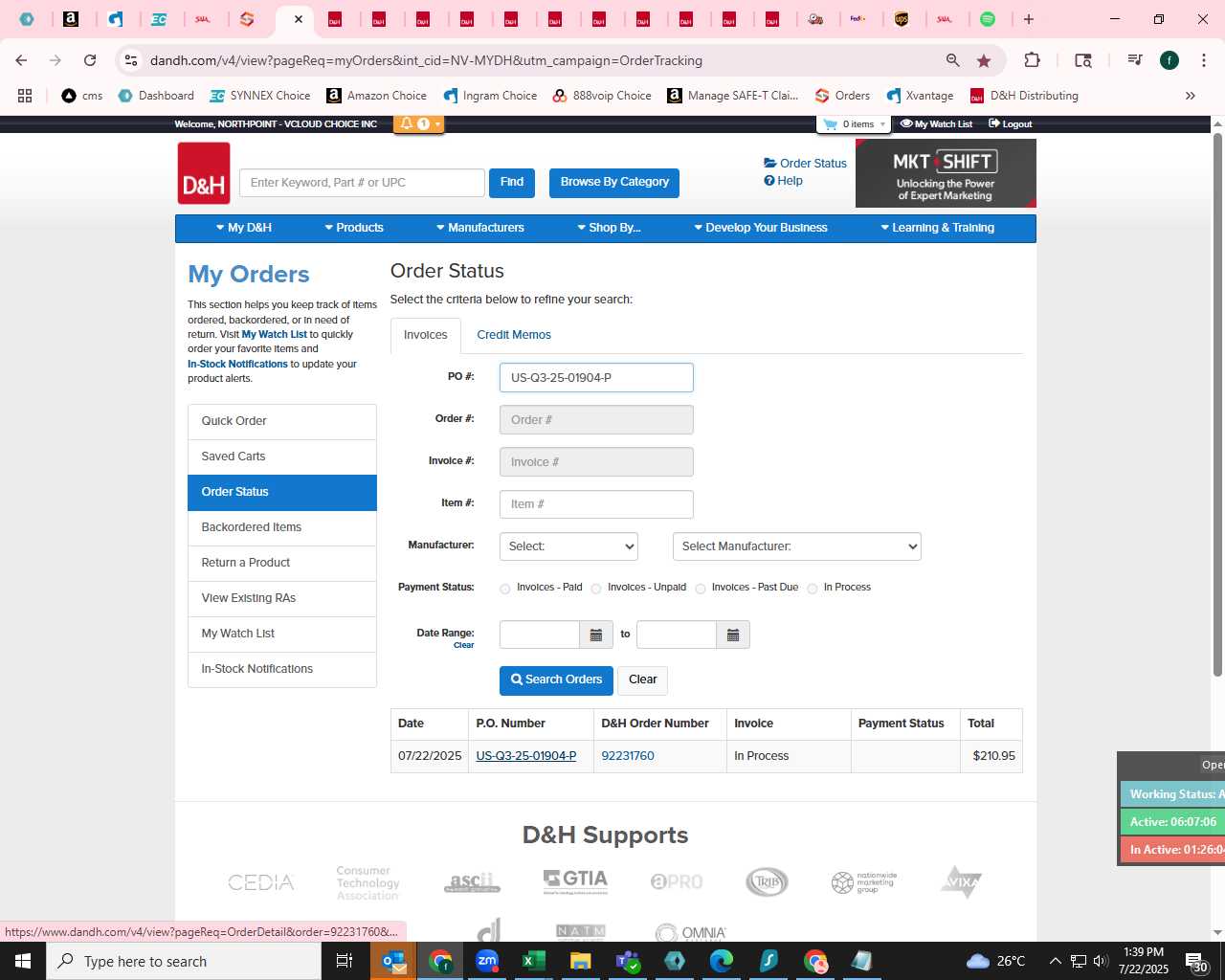Open Quick Order in sidebar
This screenshot has width=1225, height=980.
pos(282,421)
